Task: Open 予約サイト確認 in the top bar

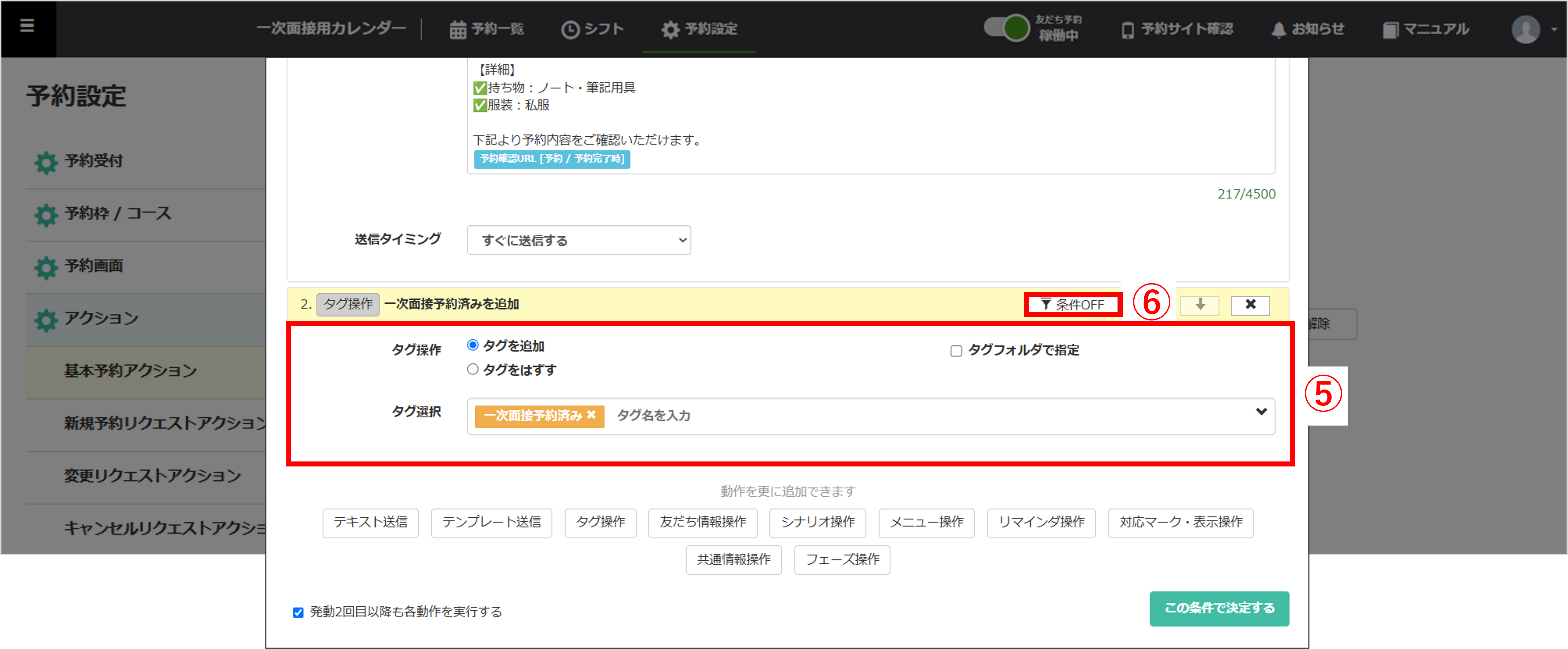Action: tap(1177, 29)
